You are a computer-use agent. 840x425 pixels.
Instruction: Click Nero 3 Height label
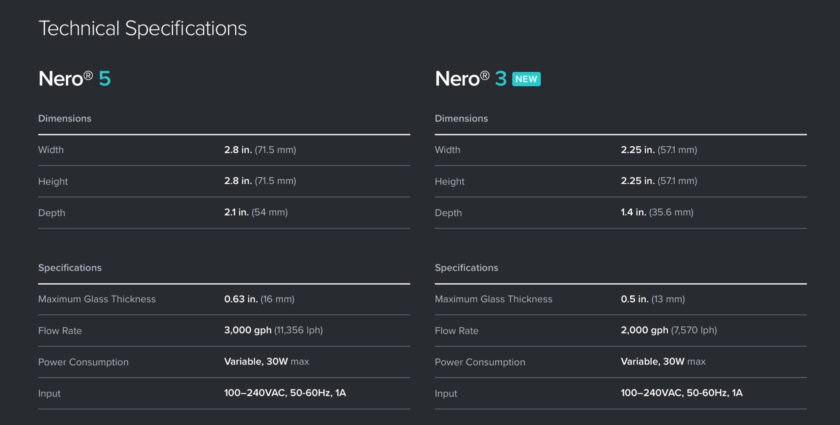point(449,182)
